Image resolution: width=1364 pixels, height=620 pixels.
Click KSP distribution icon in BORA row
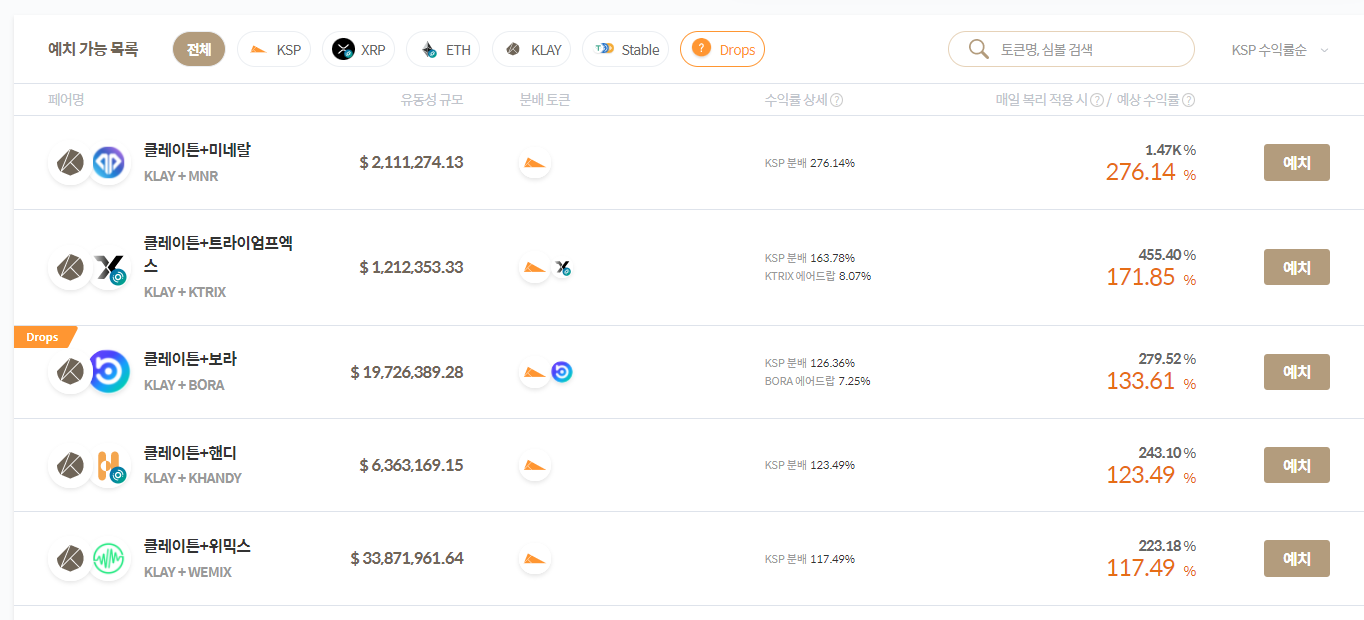(535, 372)
